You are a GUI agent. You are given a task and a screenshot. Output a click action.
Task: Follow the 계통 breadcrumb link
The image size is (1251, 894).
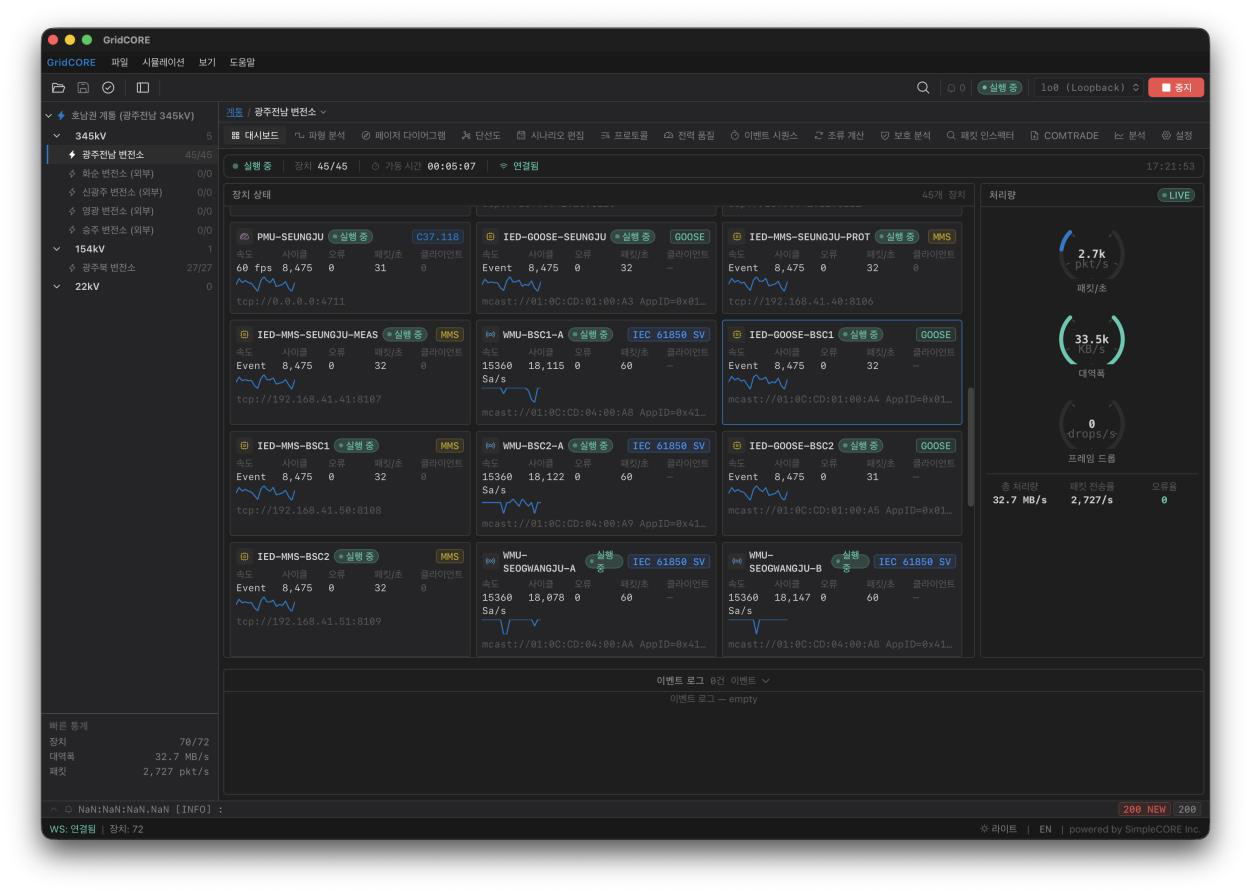tap(235, 112)
